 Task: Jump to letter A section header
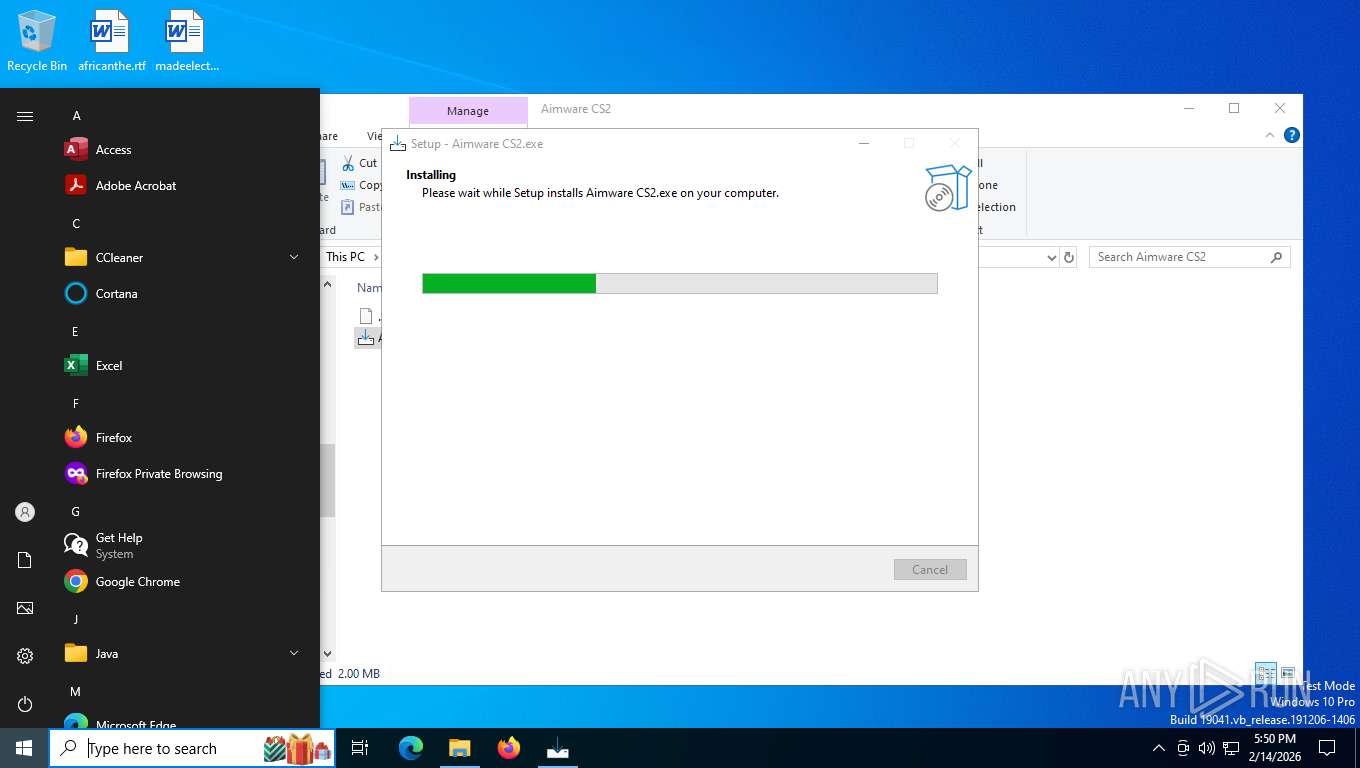[76, 116]
